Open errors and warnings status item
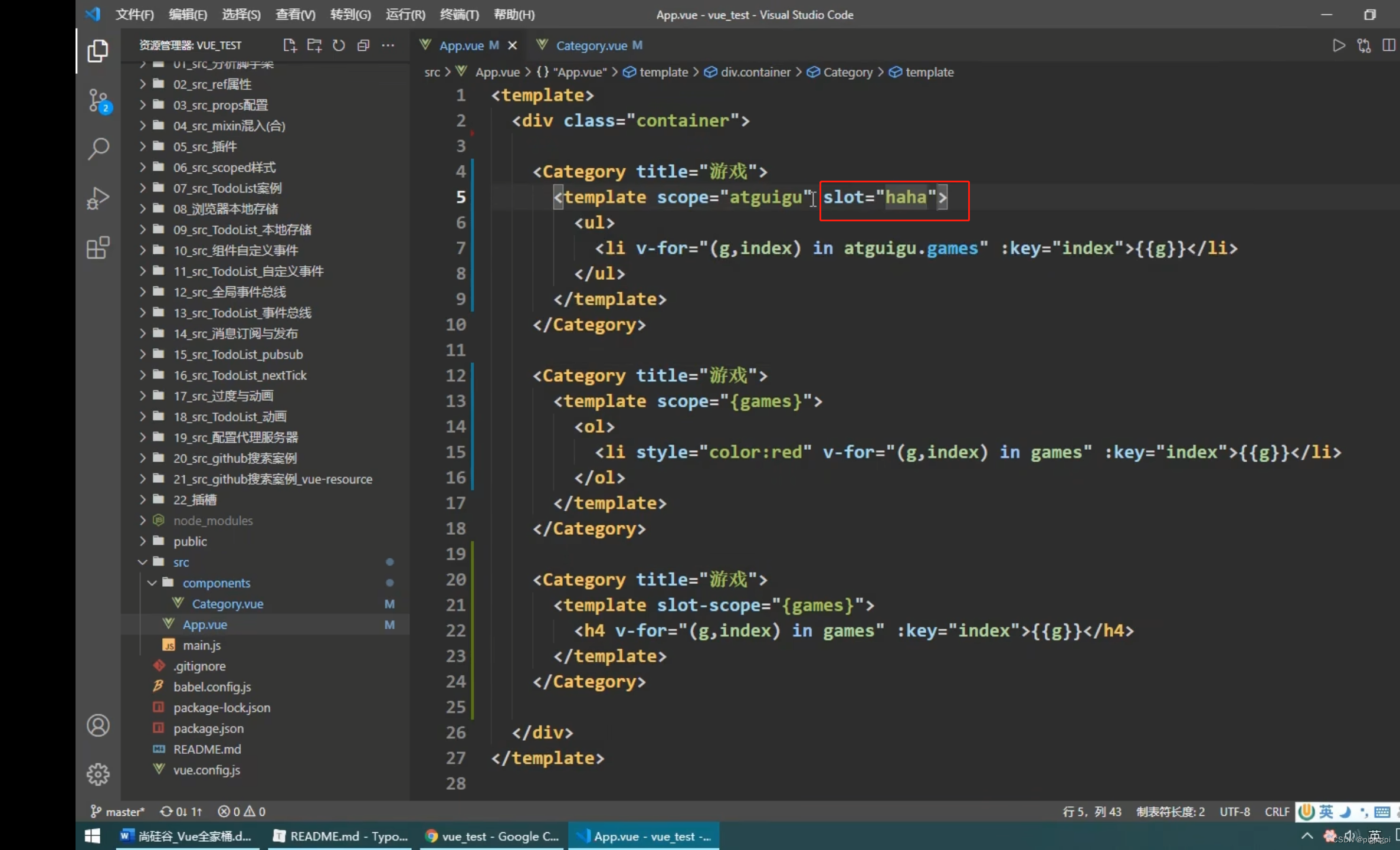 [x=242, y=812]
